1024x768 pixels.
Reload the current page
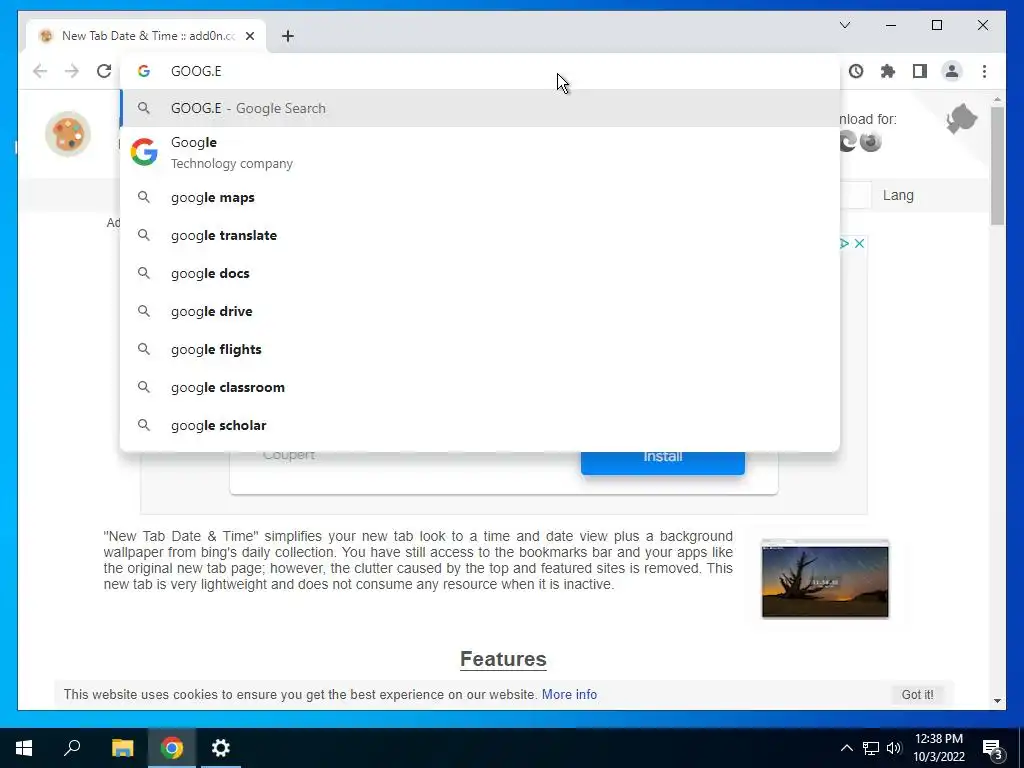[104, 71]
